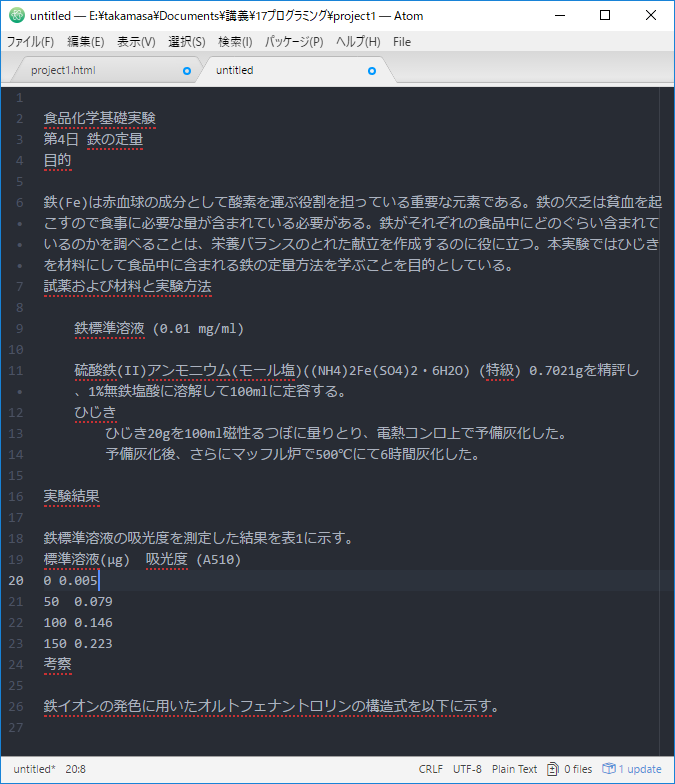Open the 表示(V) menu
The image size is (675, 784).
pos(136,42)
